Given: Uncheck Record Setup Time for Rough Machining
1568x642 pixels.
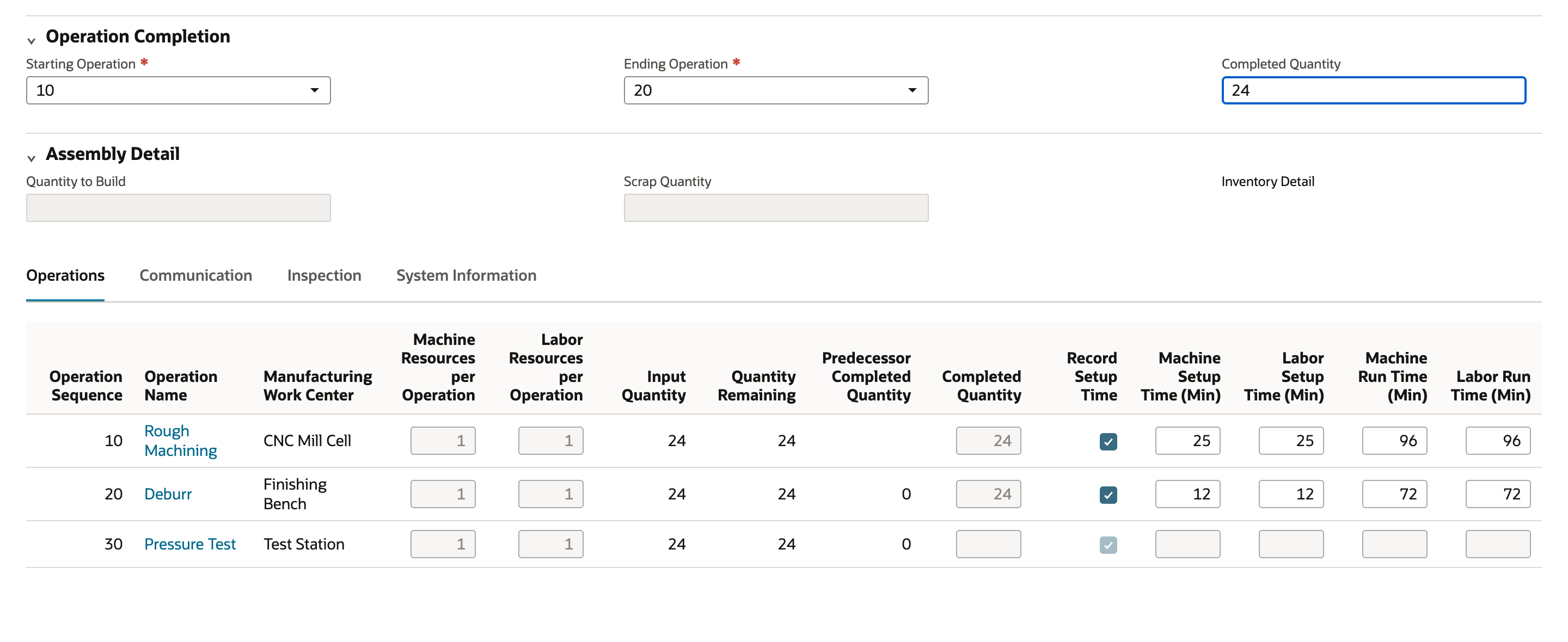Looking at the screenshot, I should [1108, 441].
